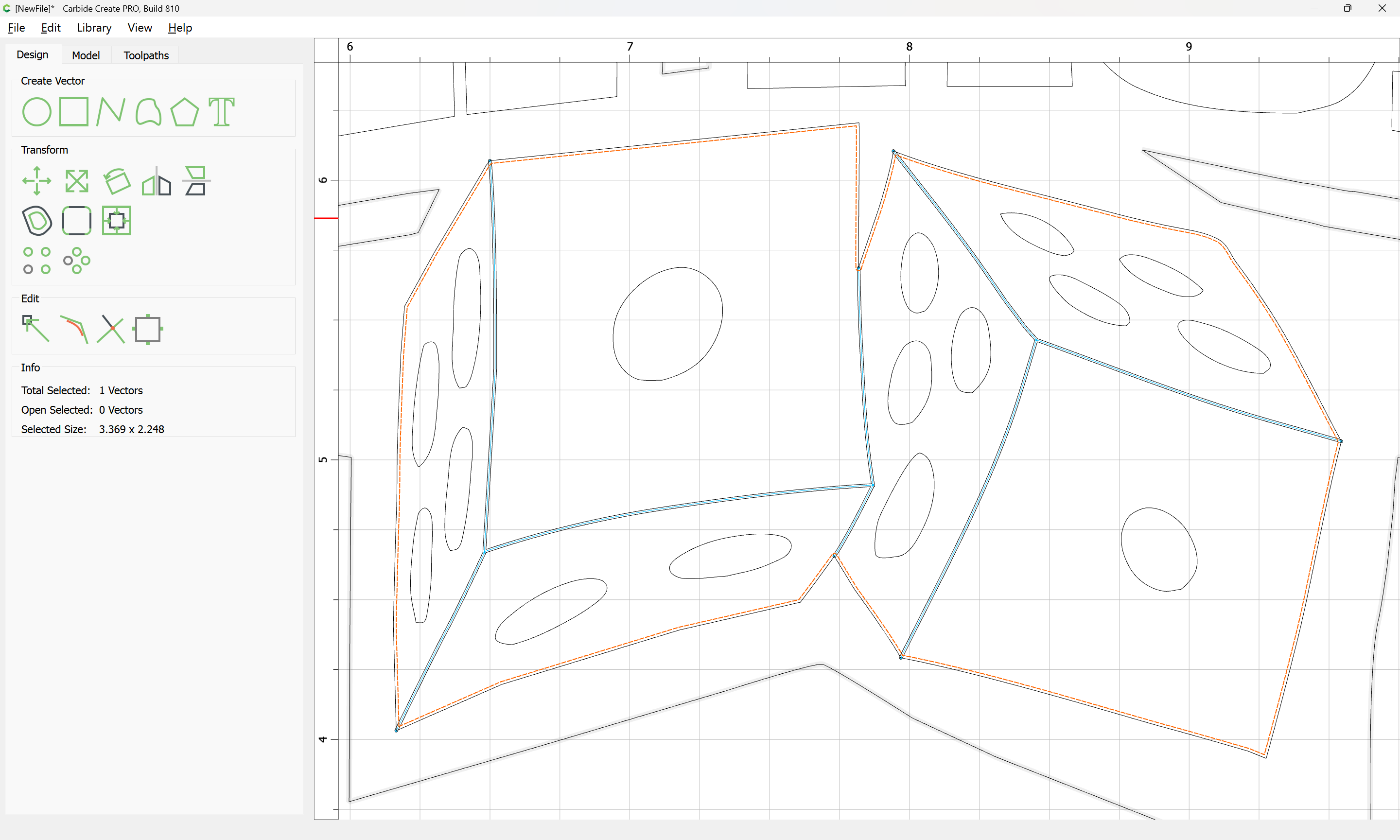
Task: Select the Curve vector tool
Action: pos(148,111)
